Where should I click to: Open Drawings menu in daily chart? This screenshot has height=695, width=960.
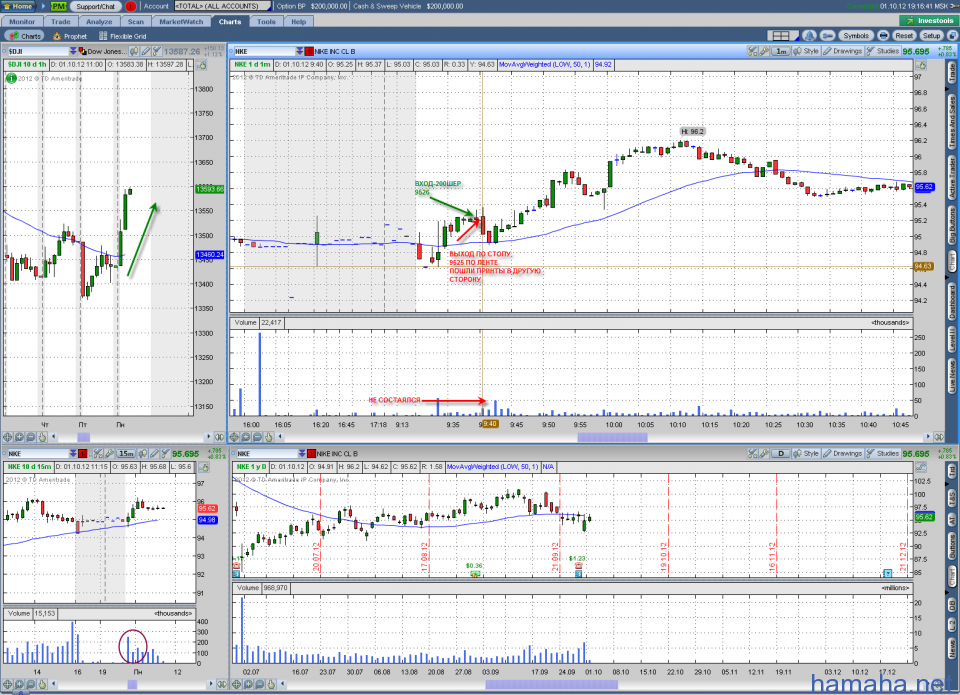point(843,454)
